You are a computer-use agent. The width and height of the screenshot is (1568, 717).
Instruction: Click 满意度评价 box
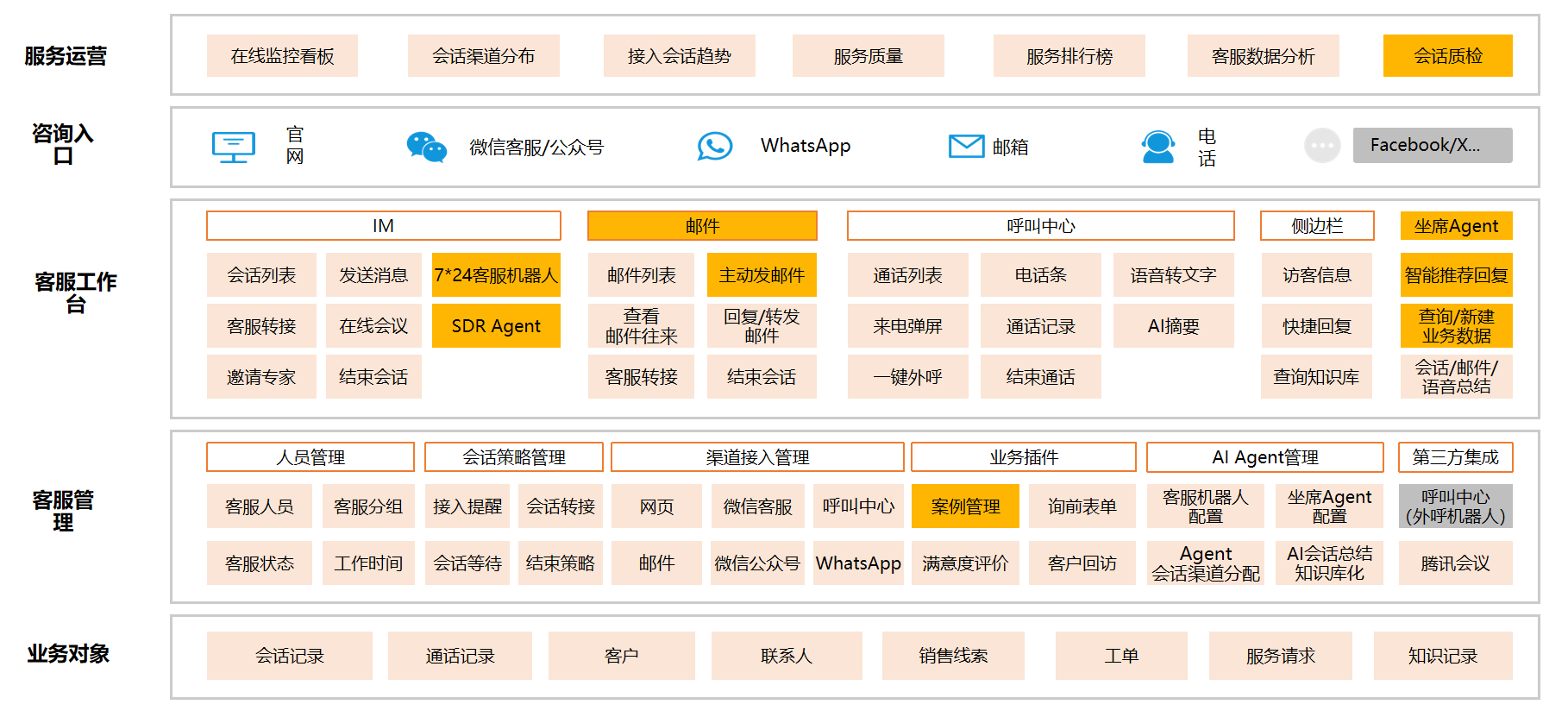[965, 563]
